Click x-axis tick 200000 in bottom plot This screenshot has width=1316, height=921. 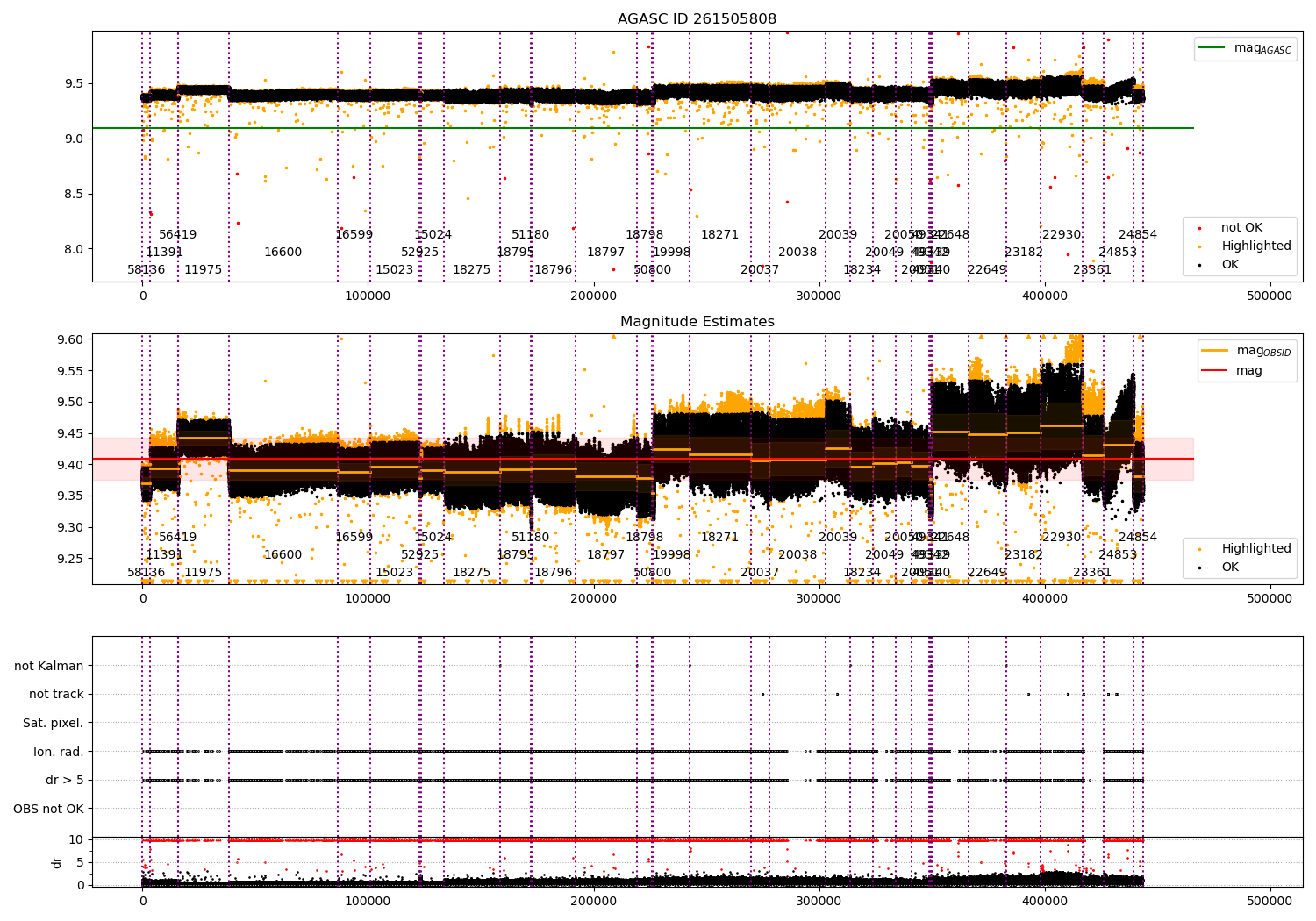click(x=593, y=901)
